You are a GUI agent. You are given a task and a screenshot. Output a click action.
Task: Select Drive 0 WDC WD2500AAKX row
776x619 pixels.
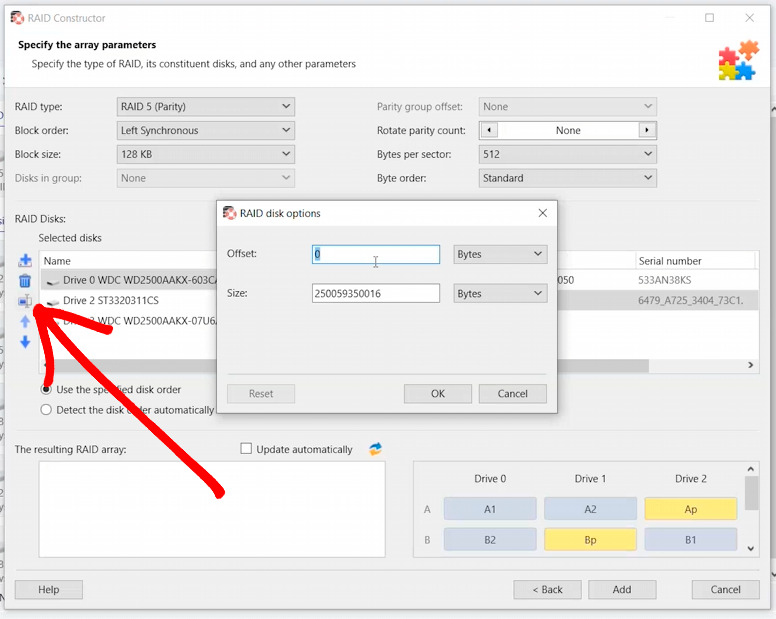point(129,280)
